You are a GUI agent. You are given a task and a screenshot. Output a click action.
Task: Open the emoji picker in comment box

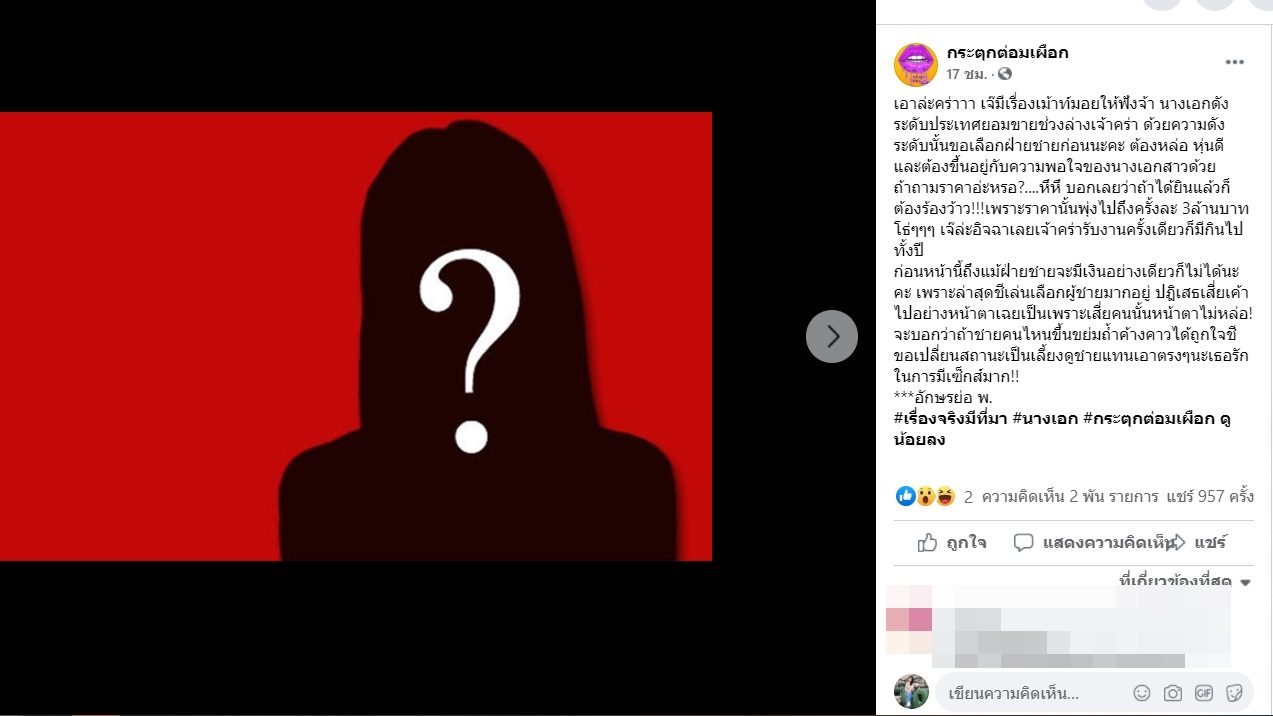[1141, 693]
